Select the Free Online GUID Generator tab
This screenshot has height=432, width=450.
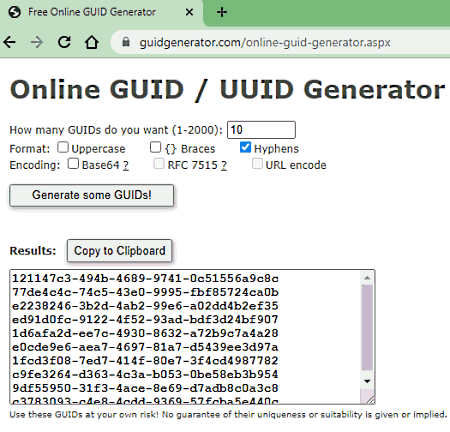click(92, 12)
